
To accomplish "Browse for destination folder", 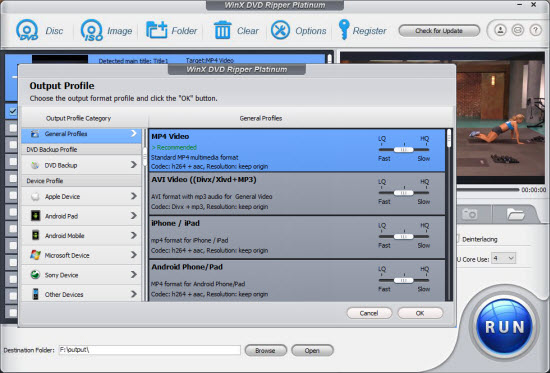I will [x=266, y=350].
